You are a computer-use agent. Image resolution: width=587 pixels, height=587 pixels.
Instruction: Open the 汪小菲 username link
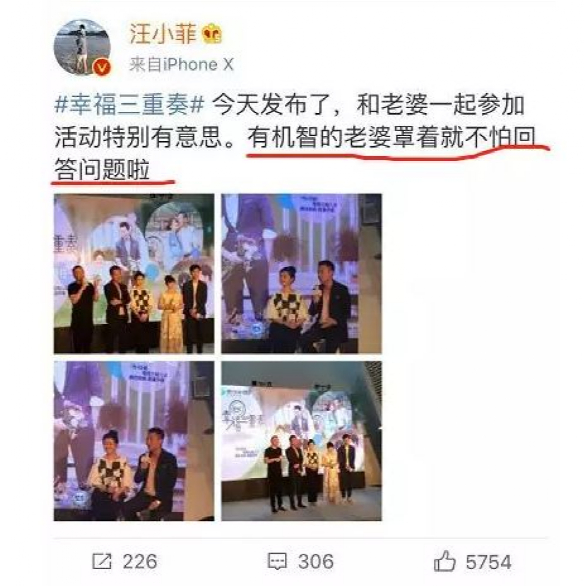point(163,34)
